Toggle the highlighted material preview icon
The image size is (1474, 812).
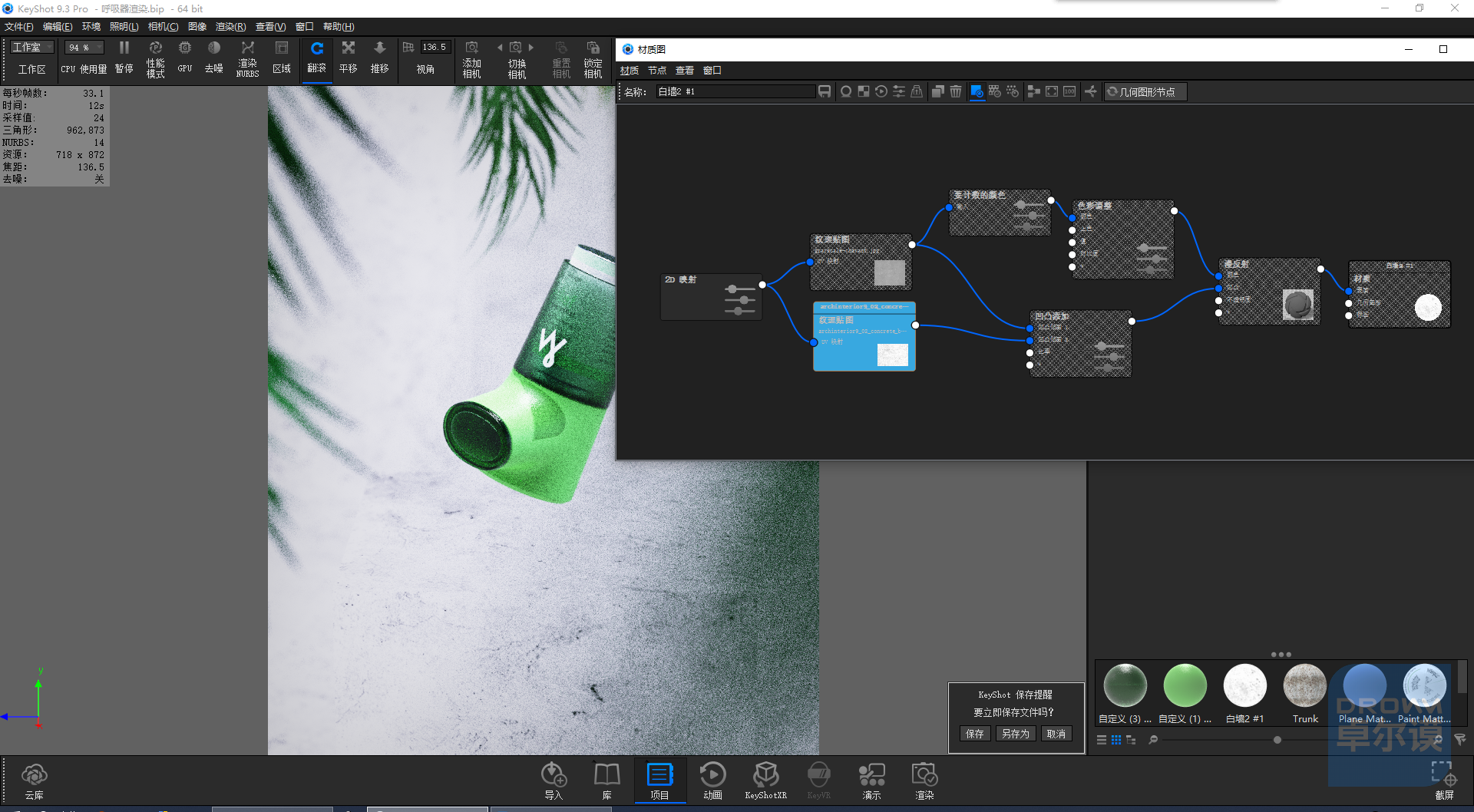pyautogui.click(x=977, y=92)
